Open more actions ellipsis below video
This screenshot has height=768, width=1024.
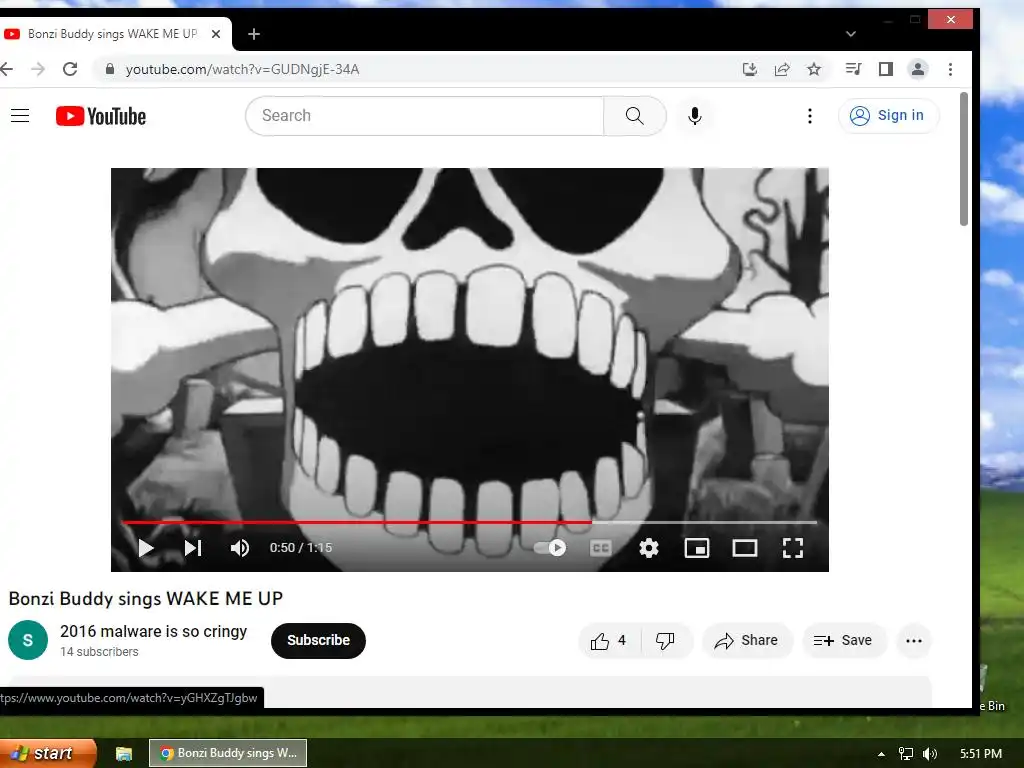pos(914,641)
